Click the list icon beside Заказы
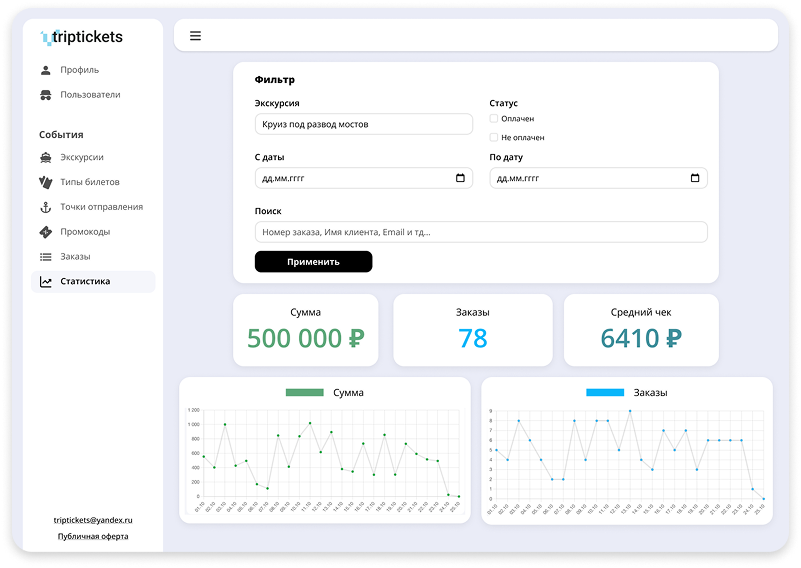The image size is (801, 568). point(45,257)
